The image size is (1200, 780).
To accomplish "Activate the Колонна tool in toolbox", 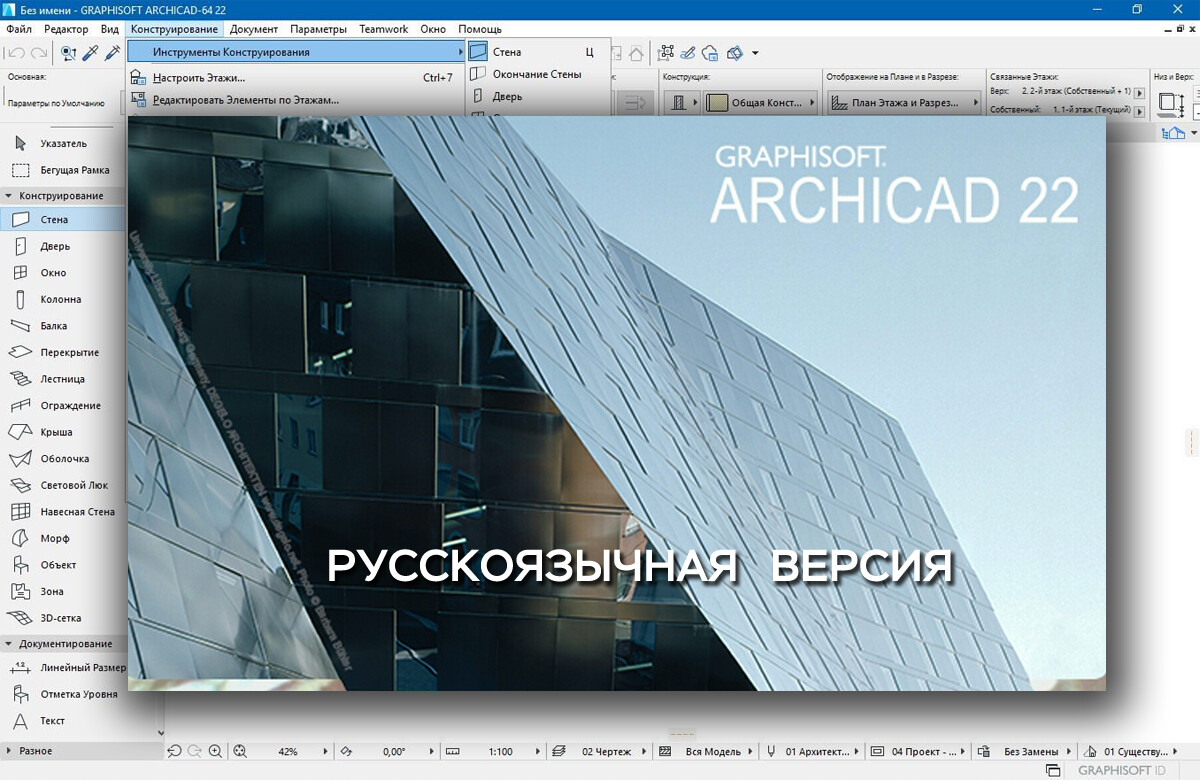I will click(x=60, y=299).
